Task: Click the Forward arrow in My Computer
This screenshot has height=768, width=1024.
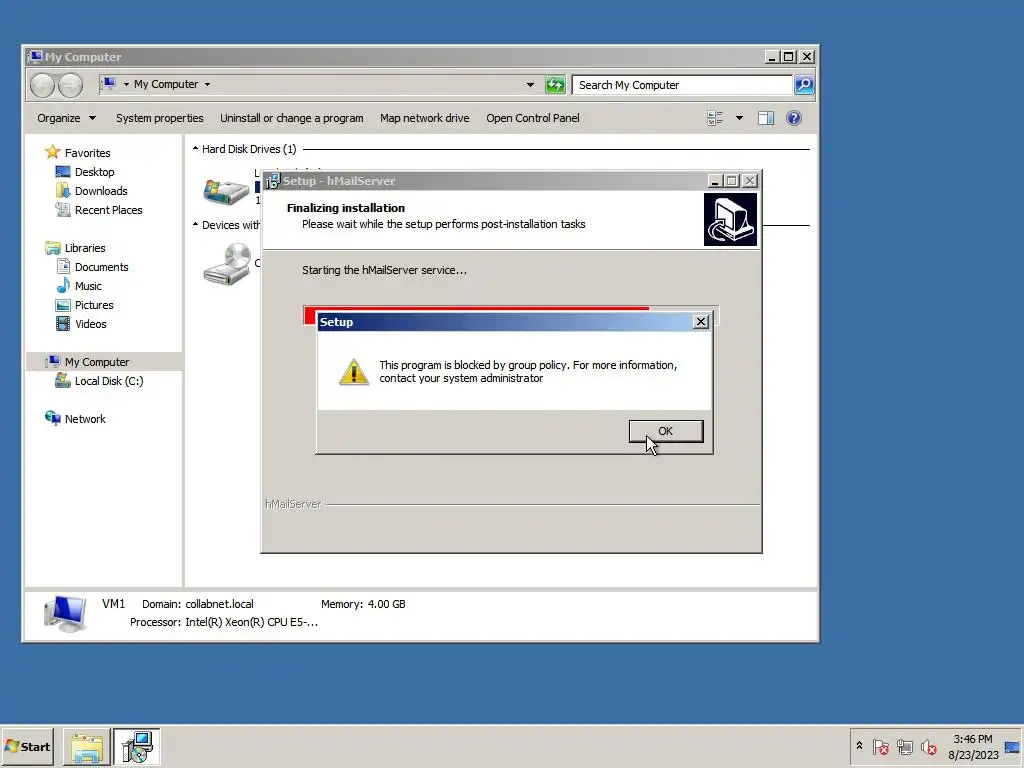Action: 71,85
